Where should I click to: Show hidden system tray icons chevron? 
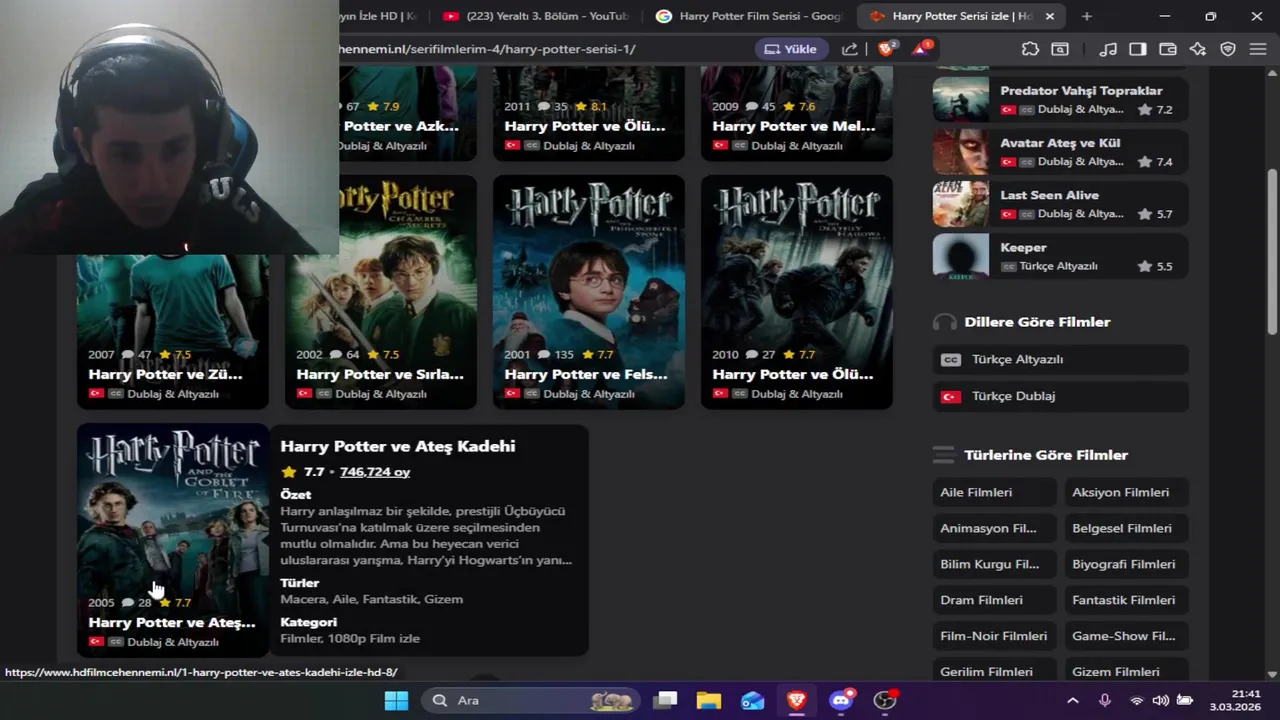(x=1073, y=700)
